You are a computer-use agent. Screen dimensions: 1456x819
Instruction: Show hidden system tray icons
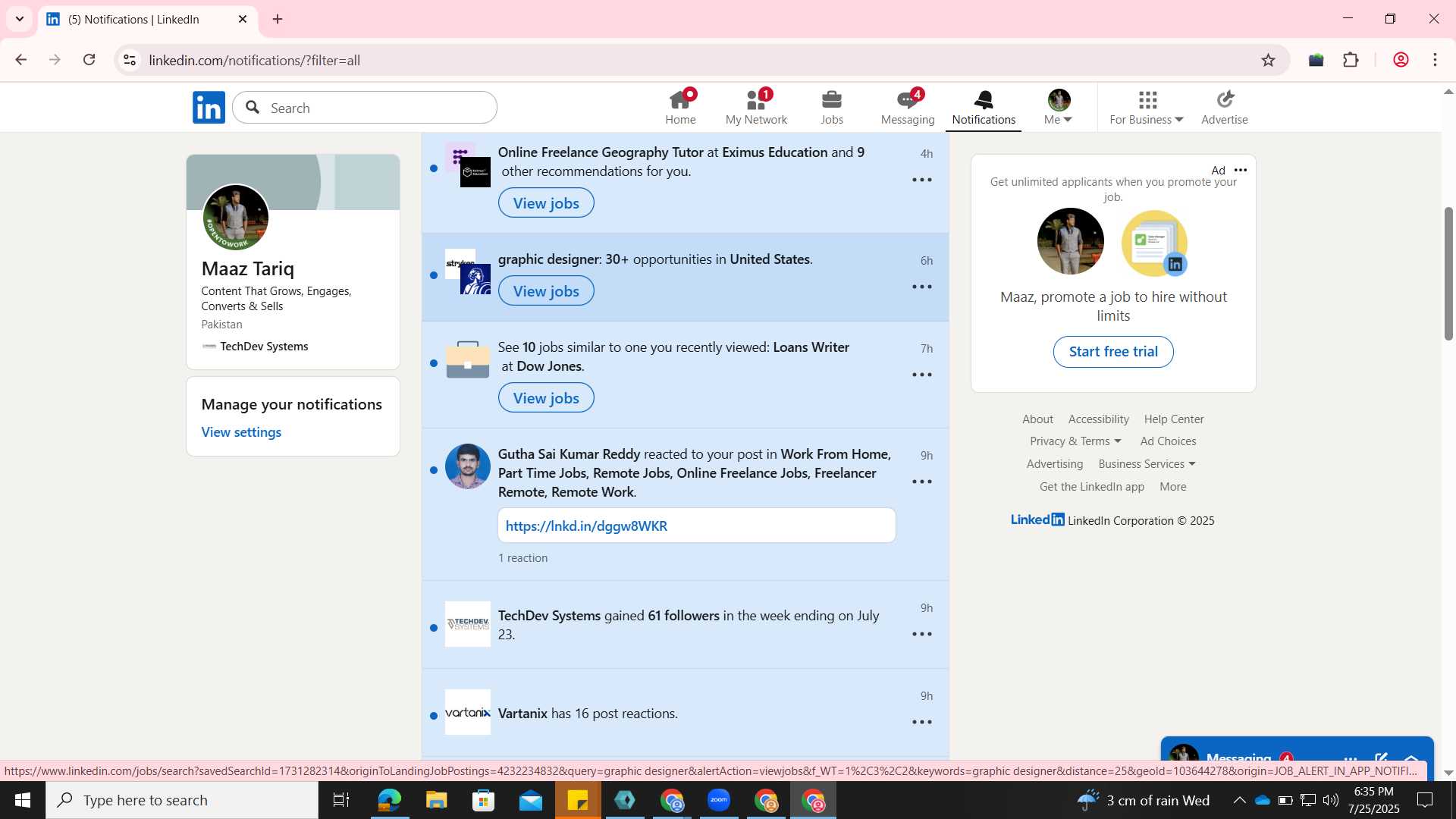pos(1239,800)
